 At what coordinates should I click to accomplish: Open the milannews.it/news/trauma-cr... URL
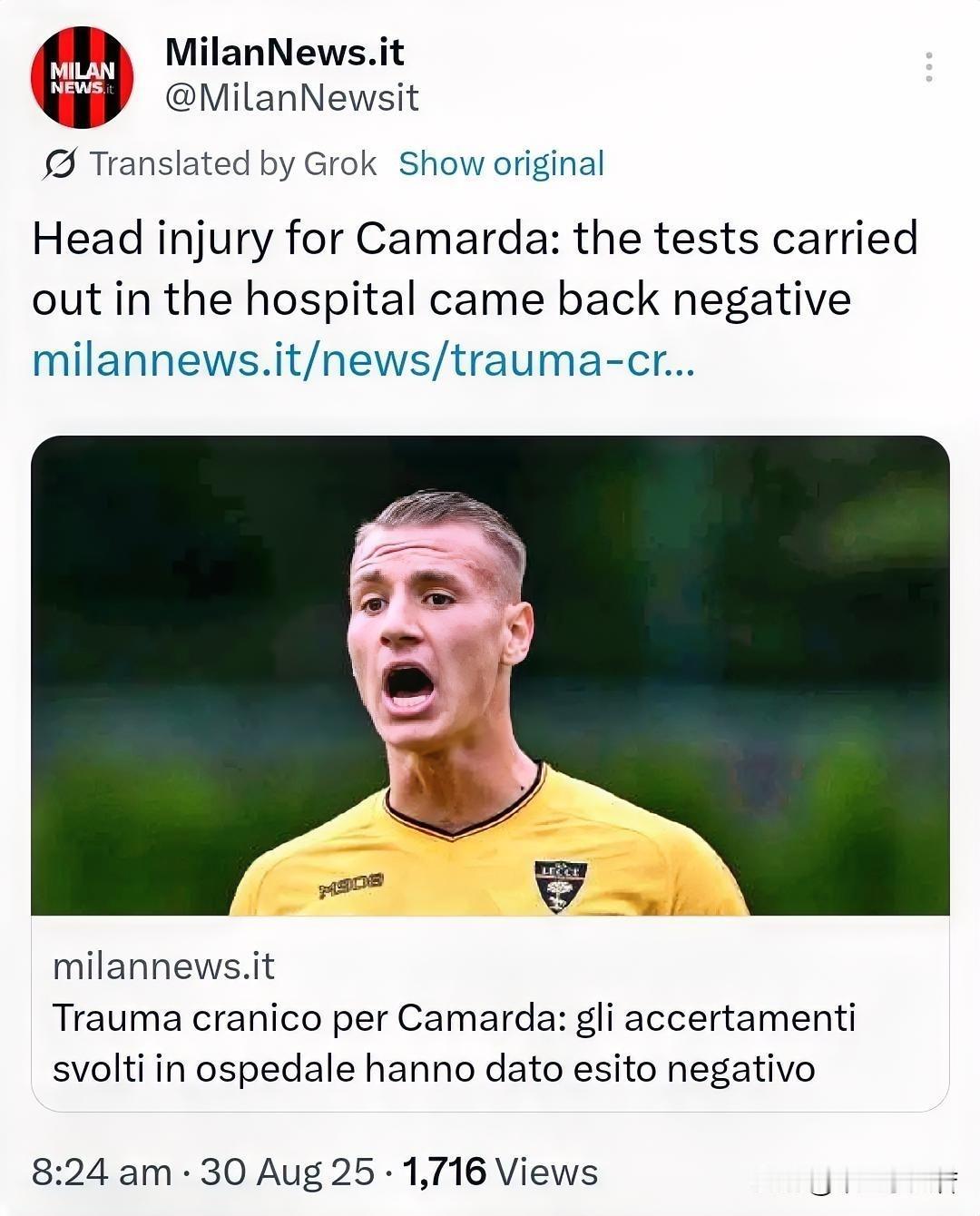tap(363, 359)
